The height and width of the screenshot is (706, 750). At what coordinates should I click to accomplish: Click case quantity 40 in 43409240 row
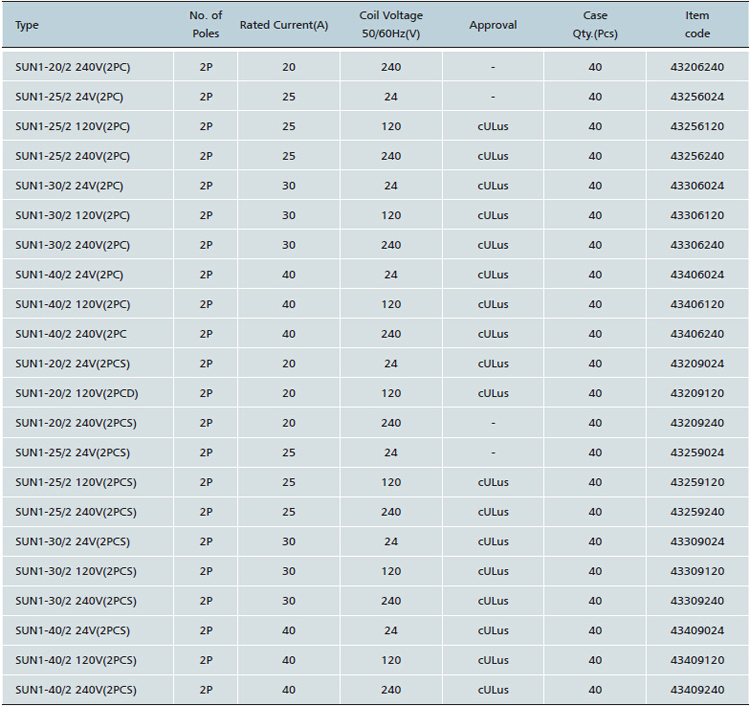595,690
